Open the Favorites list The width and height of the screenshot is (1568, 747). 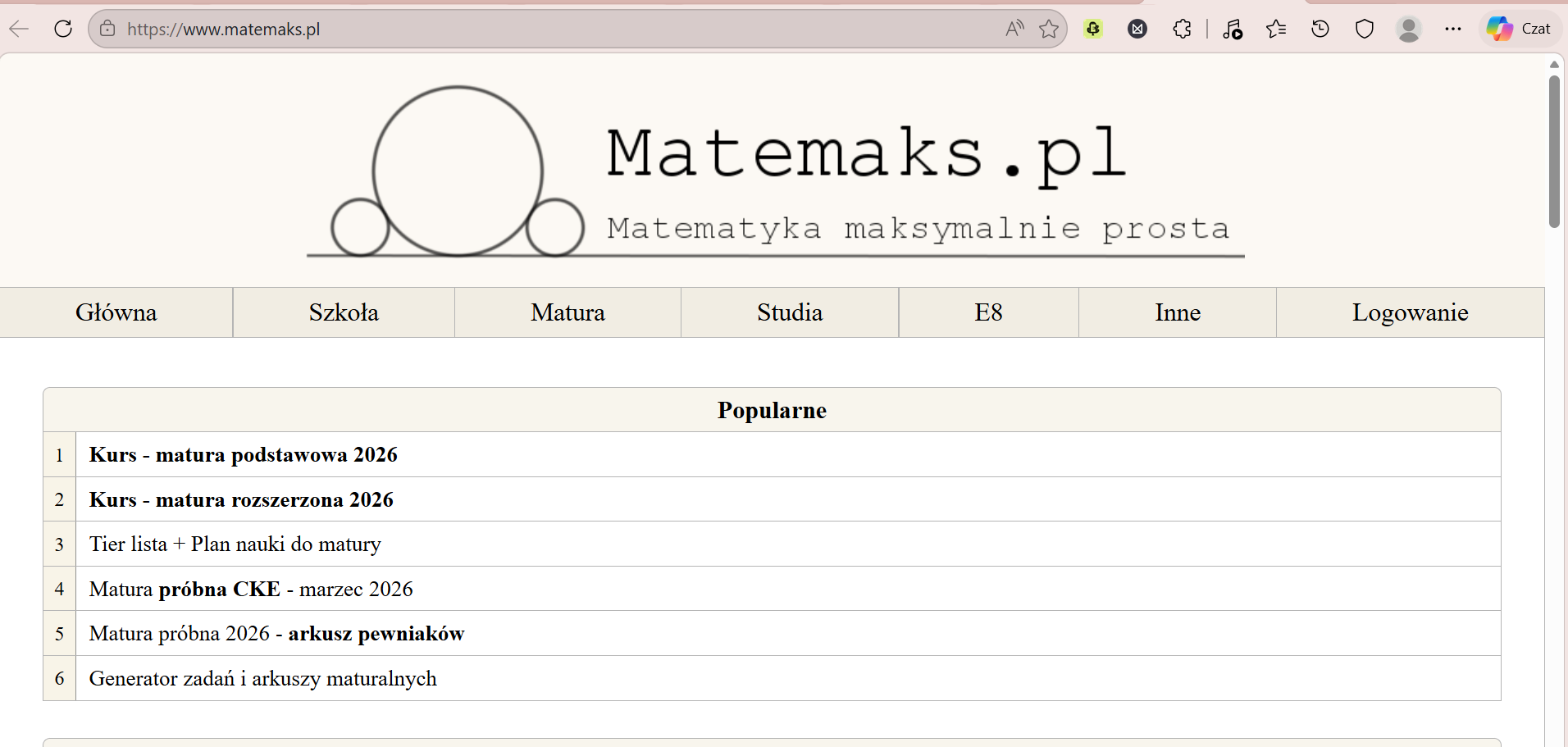1276,29
